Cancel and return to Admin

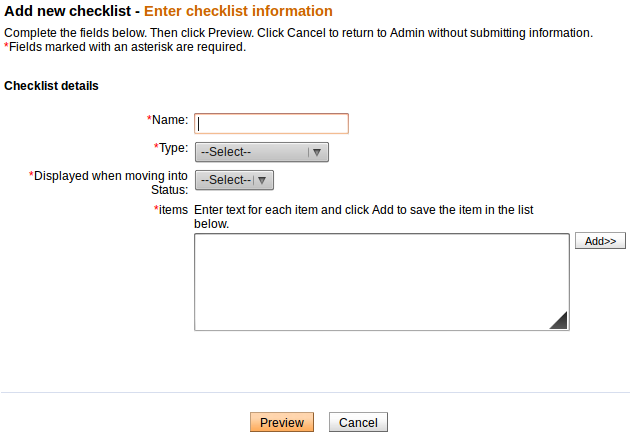[x=358, y=423]
